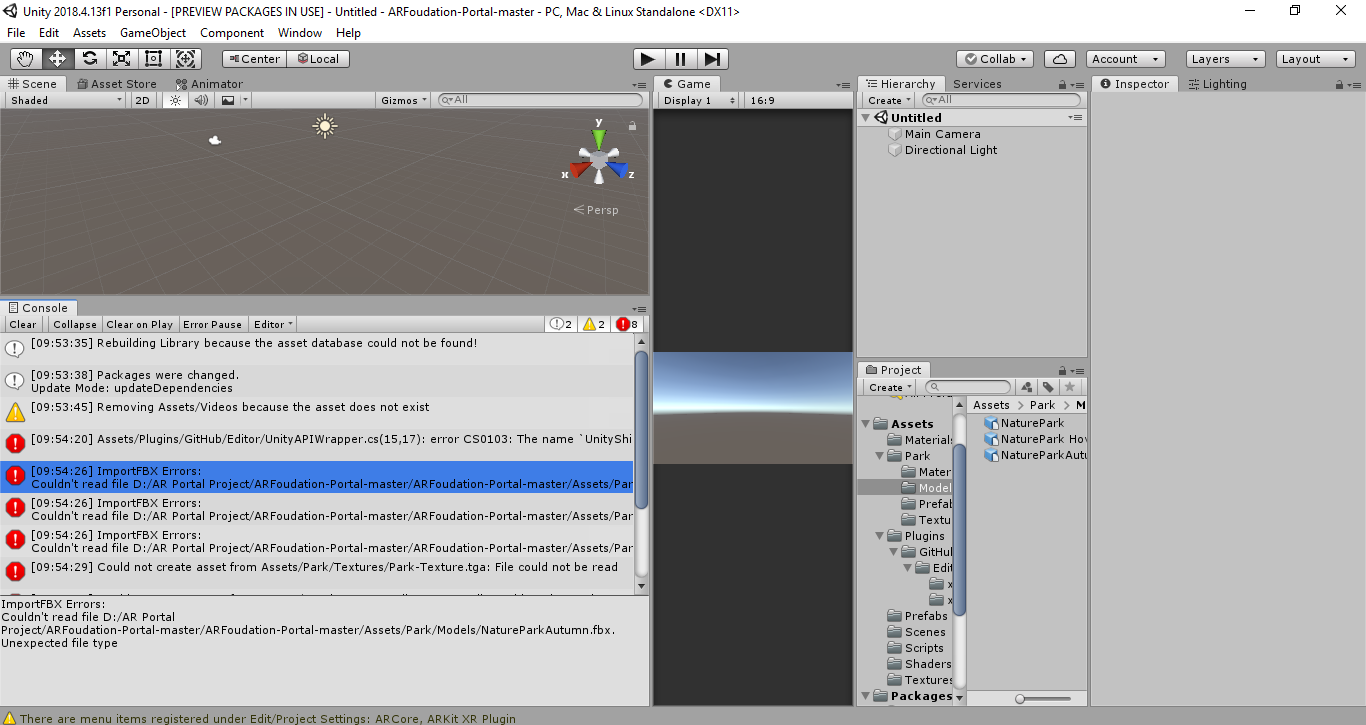
Task: Select the Rotate tool
Action: [89, 59]
